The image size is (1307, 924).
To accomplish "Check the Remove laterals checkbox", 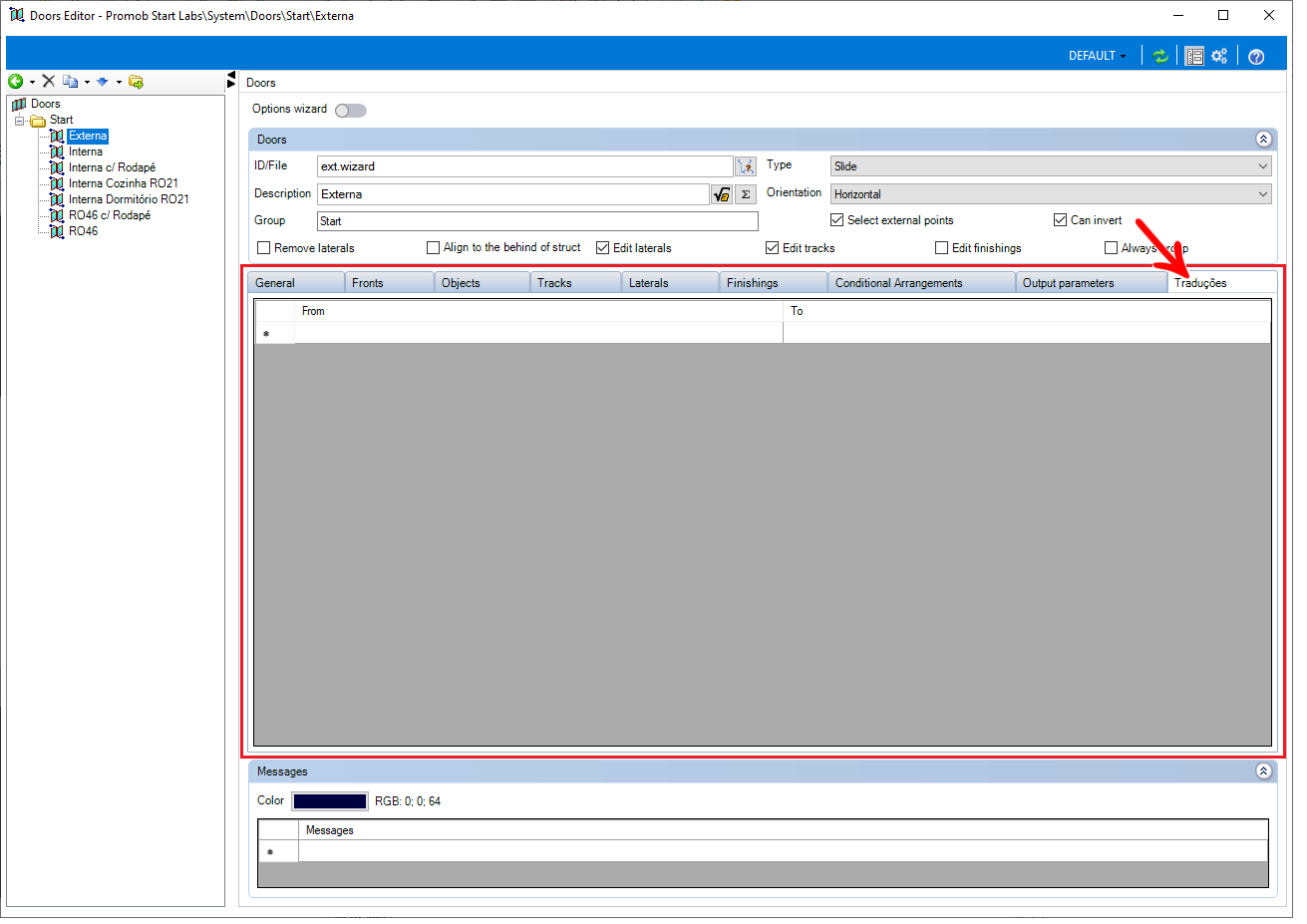I will coord(264,248).
